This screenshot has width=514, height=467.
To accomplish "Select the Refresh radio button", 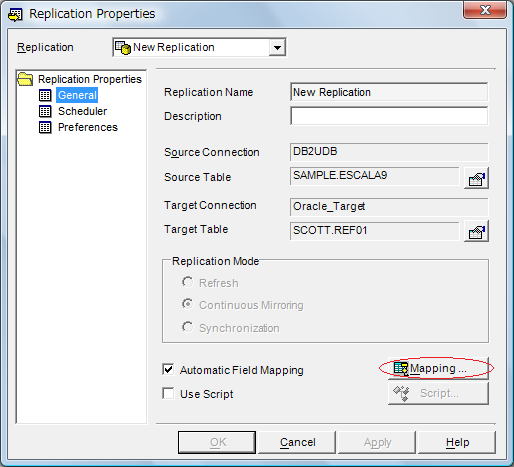I will point(188,282).
